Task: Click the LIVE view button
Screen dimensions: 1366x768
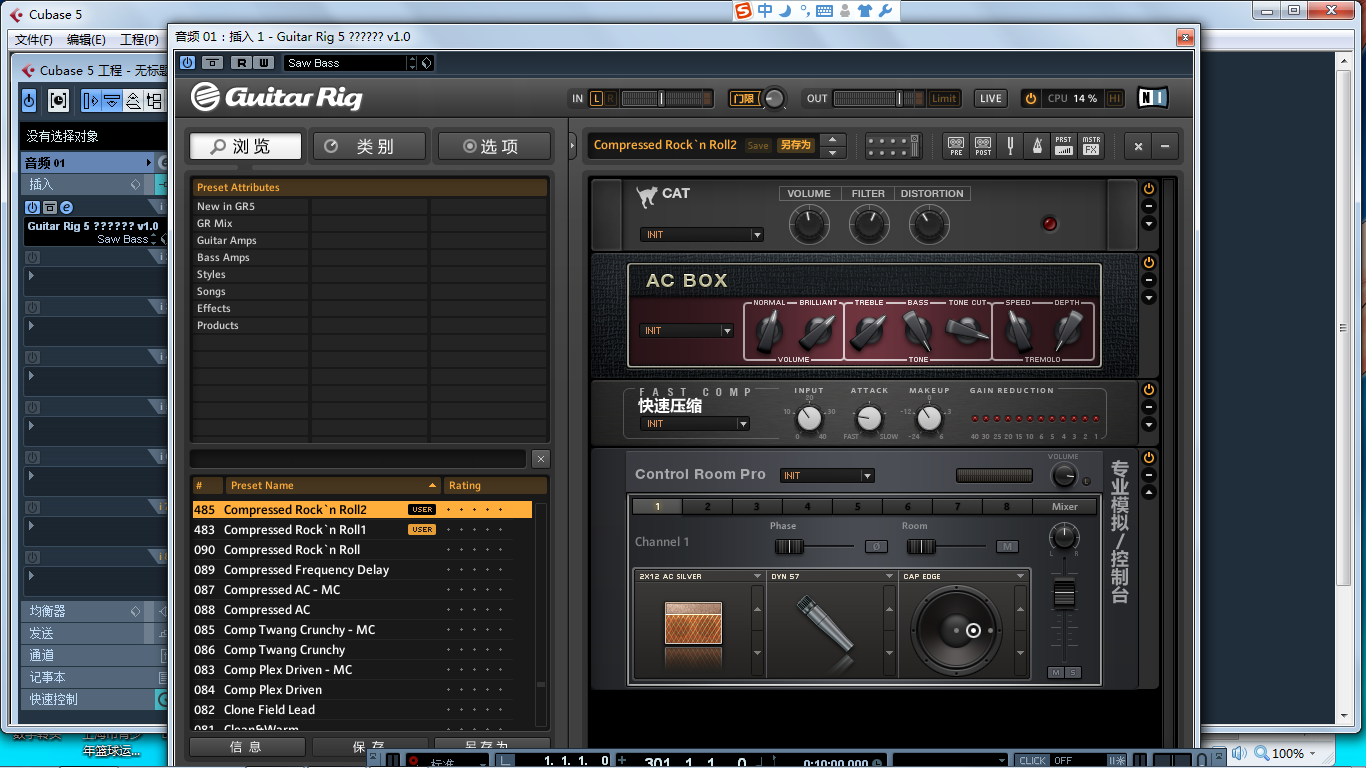Action: pos(991,99)
